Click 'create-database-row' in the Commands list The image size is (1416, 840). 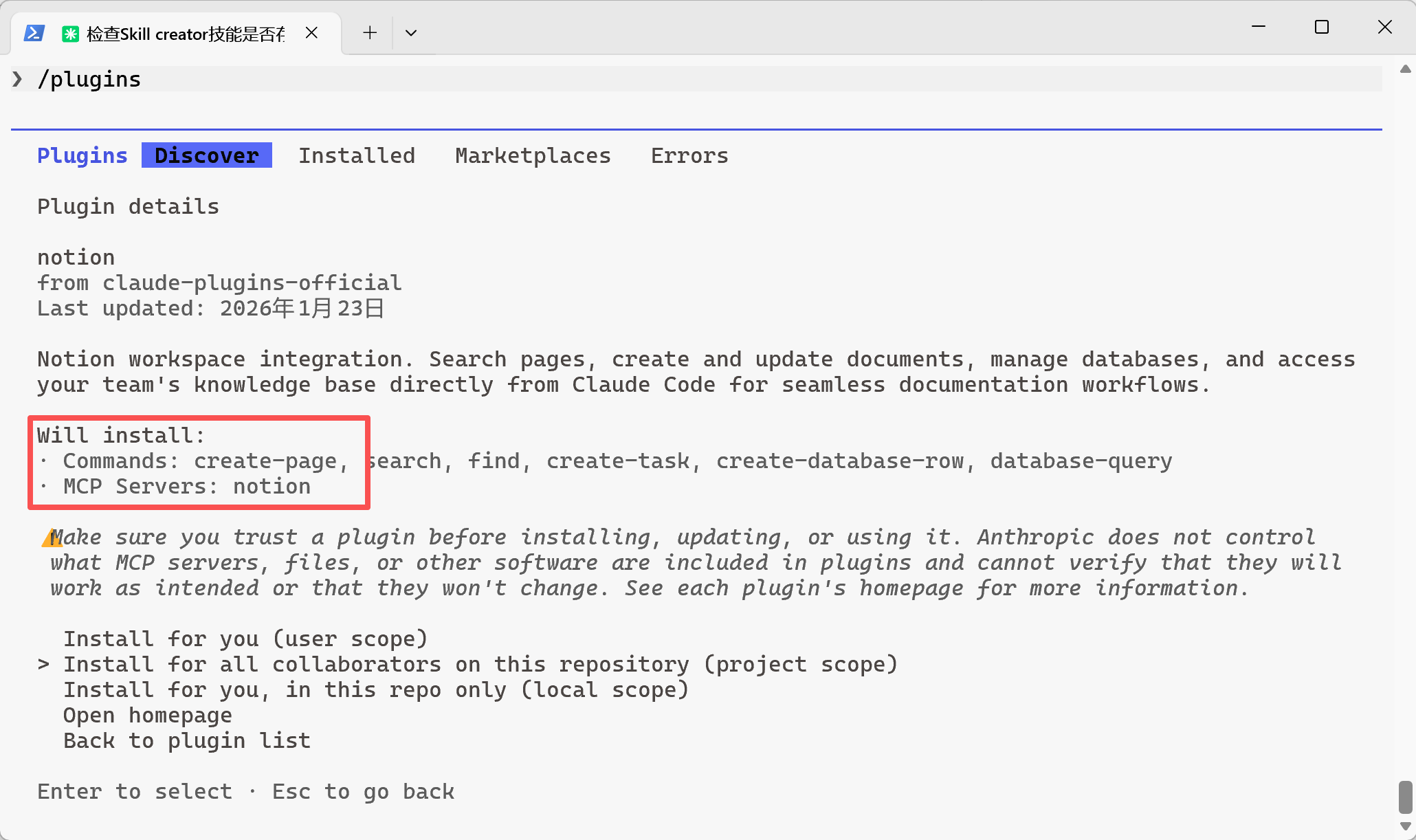coord(840,461)
